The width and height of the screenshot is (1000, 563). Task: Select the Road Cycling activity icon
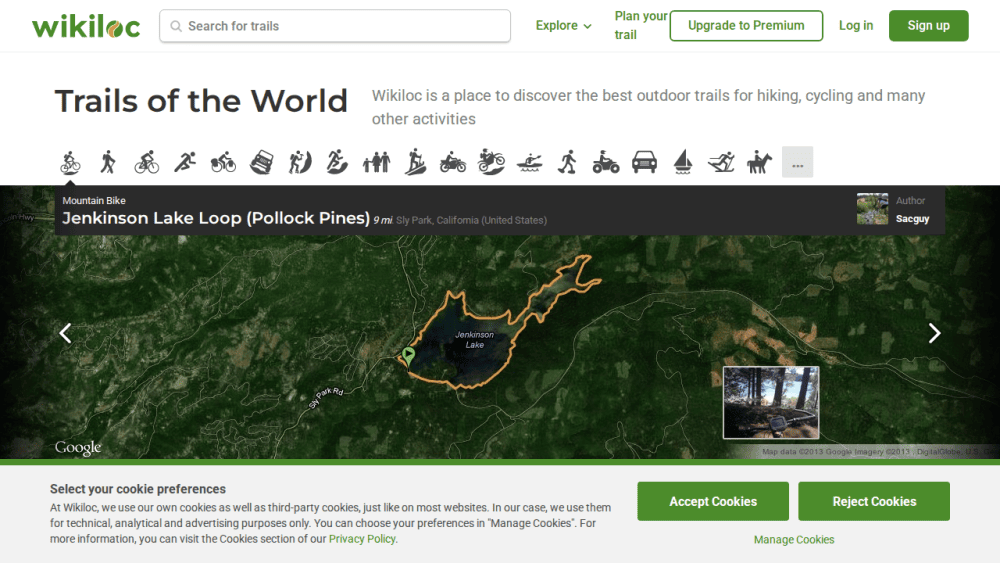(147, 162)
